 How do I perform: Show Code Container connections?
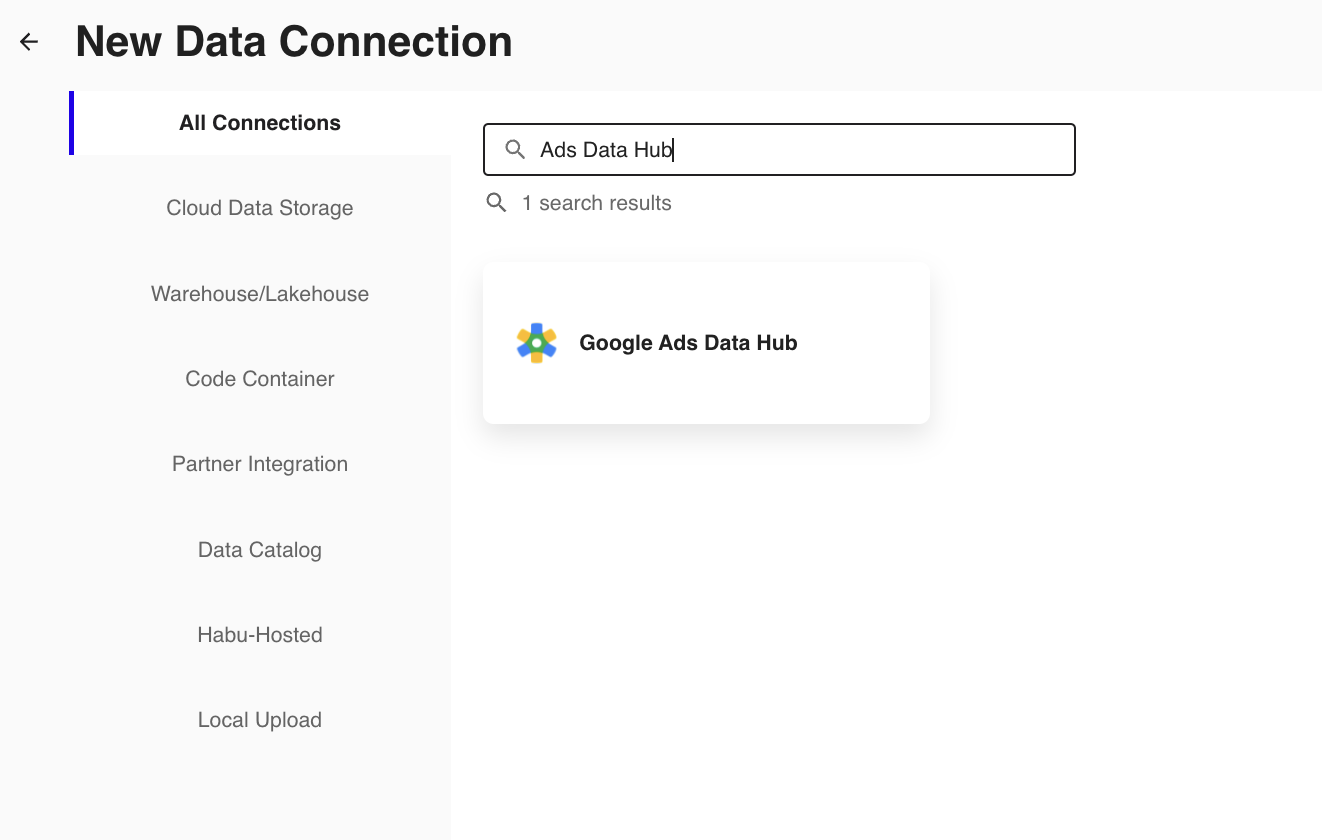260,379
